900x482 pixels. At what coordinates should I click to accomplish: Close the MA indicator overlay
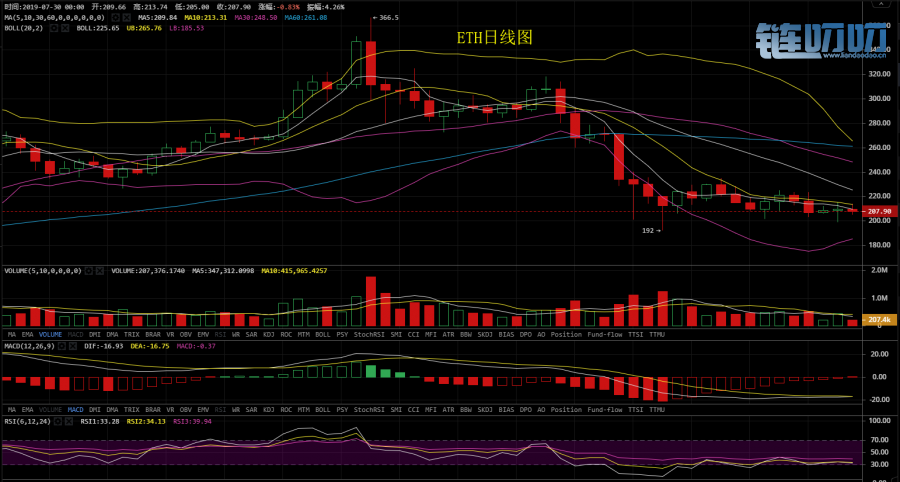tap(124, 17)
